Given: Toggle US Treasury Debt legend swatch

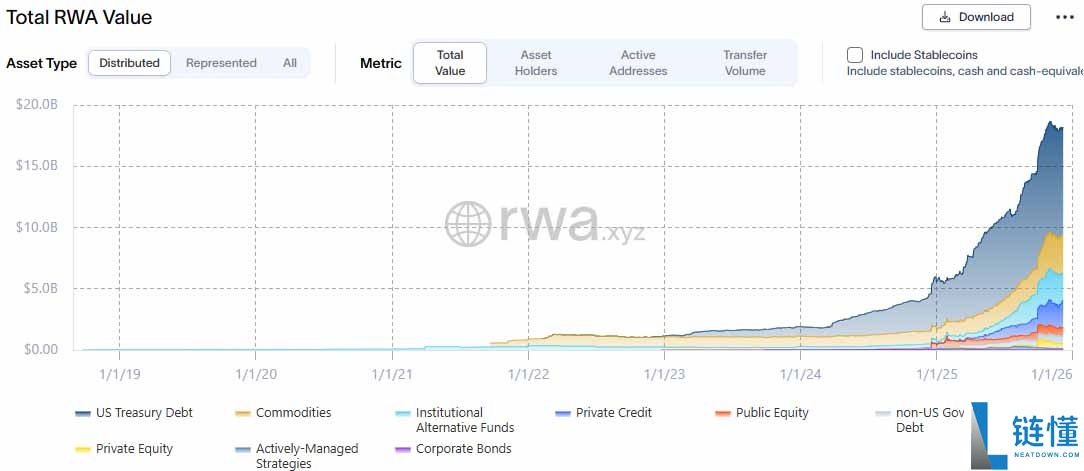Looking at the screenshot, I should 83,413.
